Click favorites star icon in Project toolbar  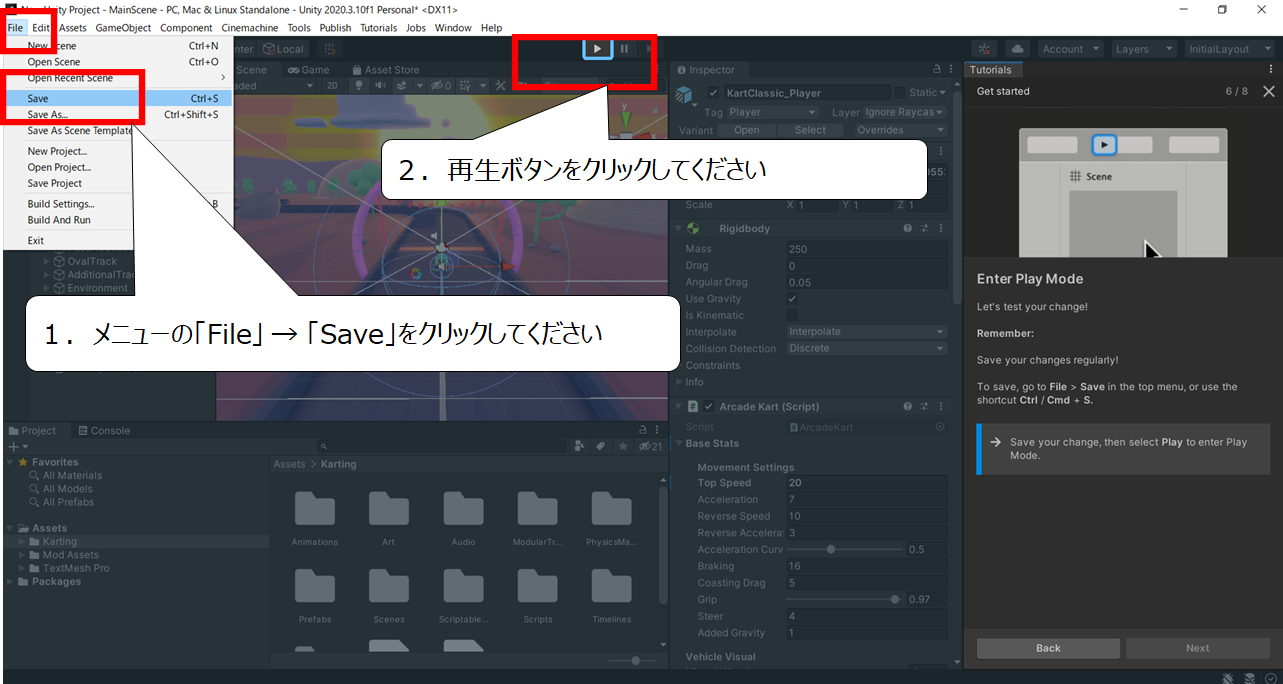click(x=623, y=446)
